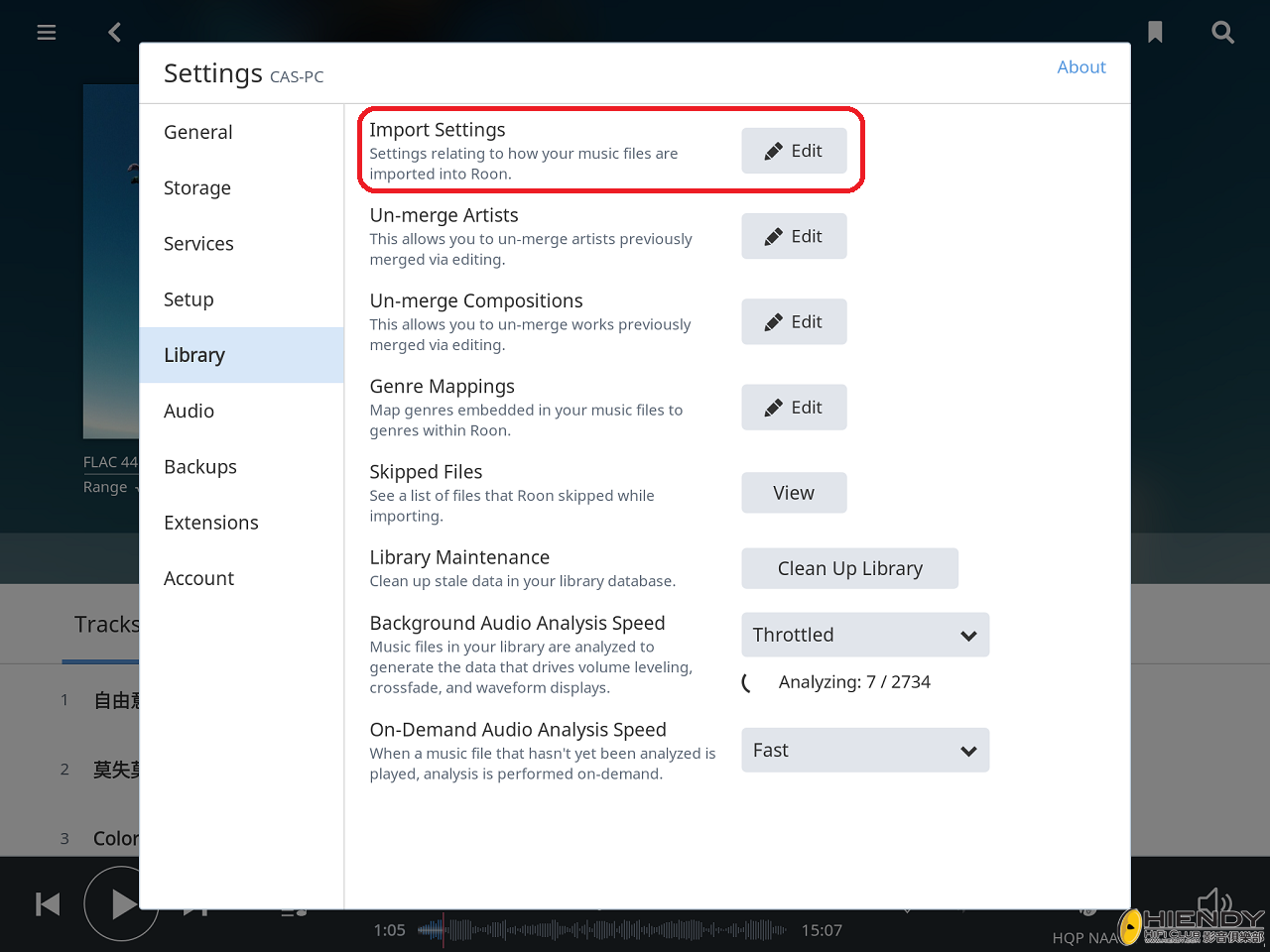The image size is (1270, 952).
Task: Select the Storage settings tab
Action: 197,188
